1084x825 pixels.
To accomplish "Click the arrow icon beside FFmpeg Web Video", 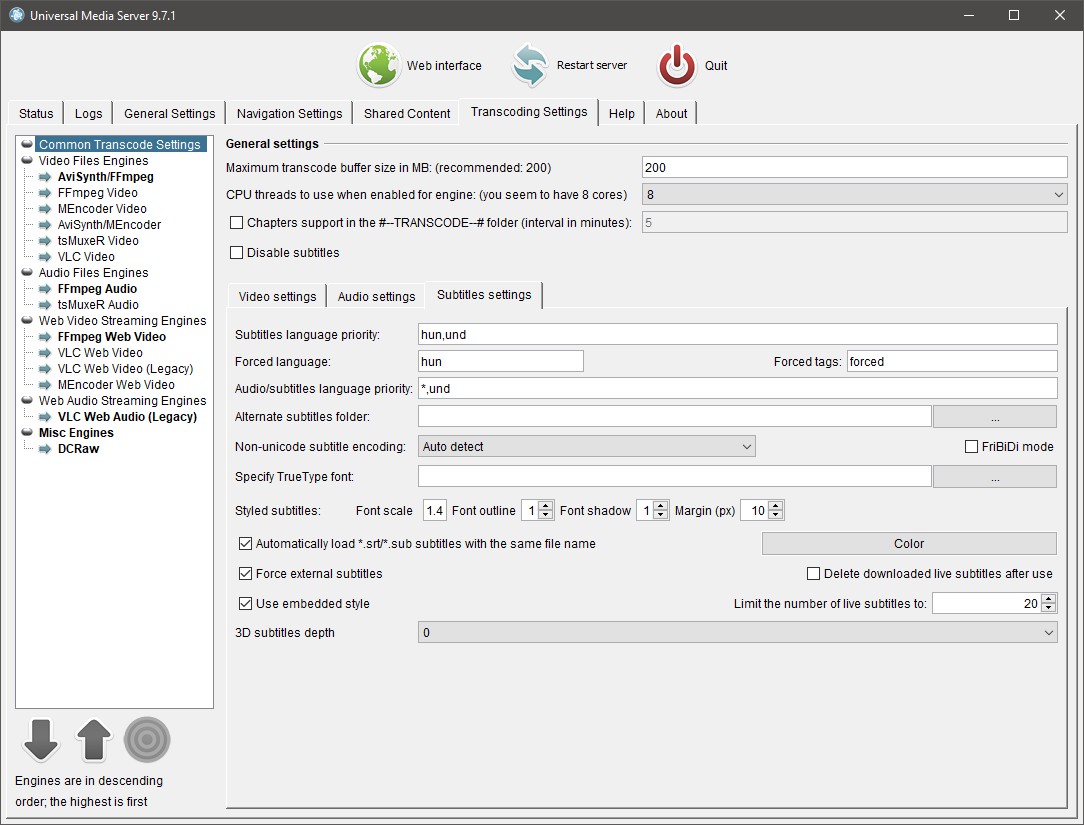I will (x=45, y=337).
